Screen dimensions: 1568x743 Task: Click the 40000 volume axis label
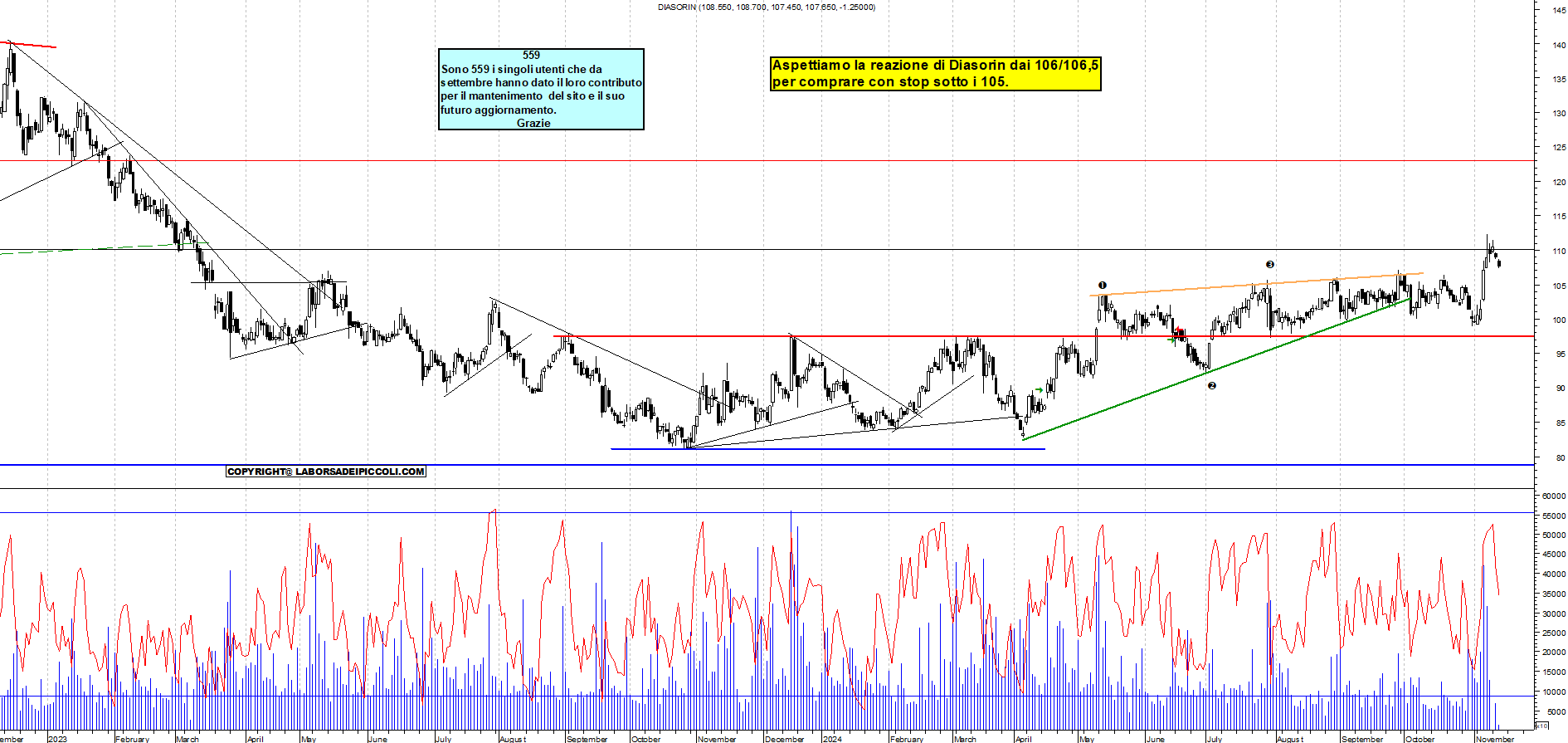1554,574
